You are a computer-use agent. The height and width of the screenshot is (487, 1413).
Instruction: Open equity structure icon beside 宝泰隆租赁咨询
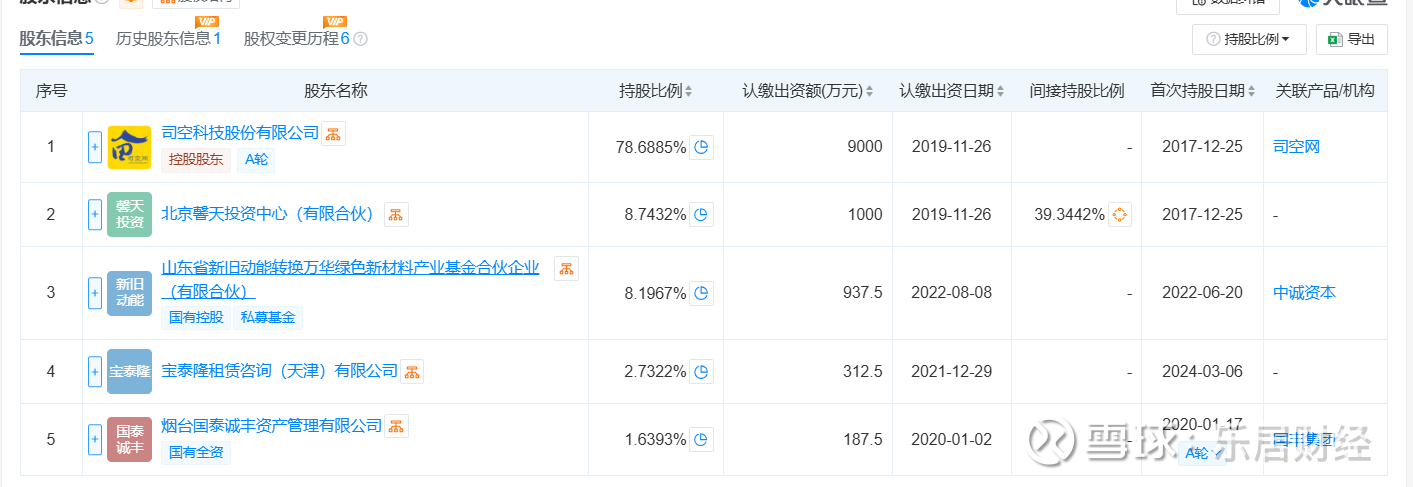pos(412,371)
